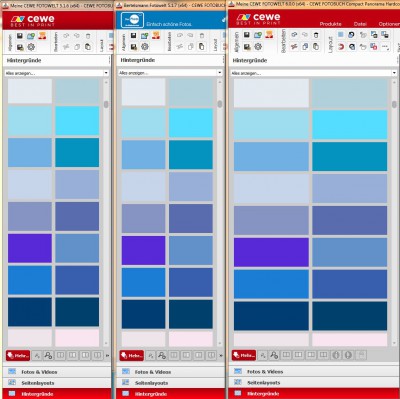Click the redo arrow in middle window toolbar
Image resolution: width=400 pixels, height=399 pixels.
tap(190, 35)
